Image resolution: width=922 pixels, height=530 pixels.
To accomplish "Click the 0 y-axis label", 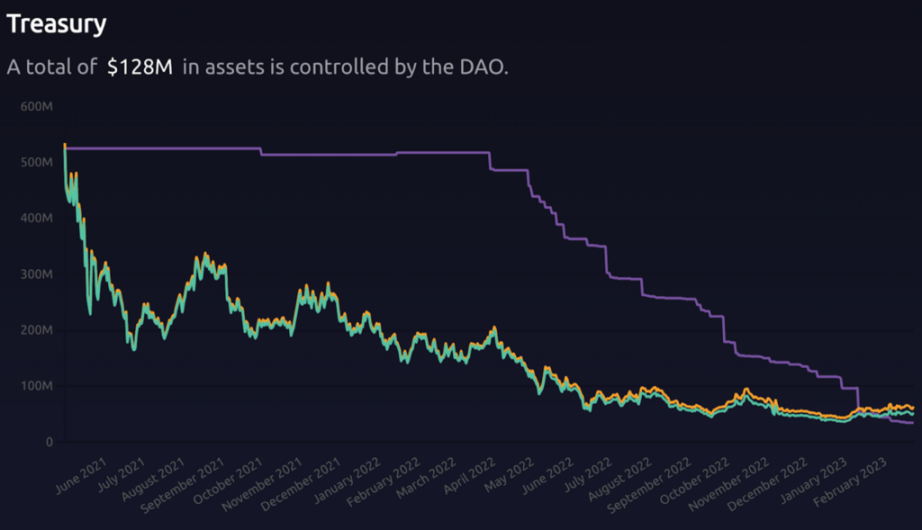I will tap(49, 442).
